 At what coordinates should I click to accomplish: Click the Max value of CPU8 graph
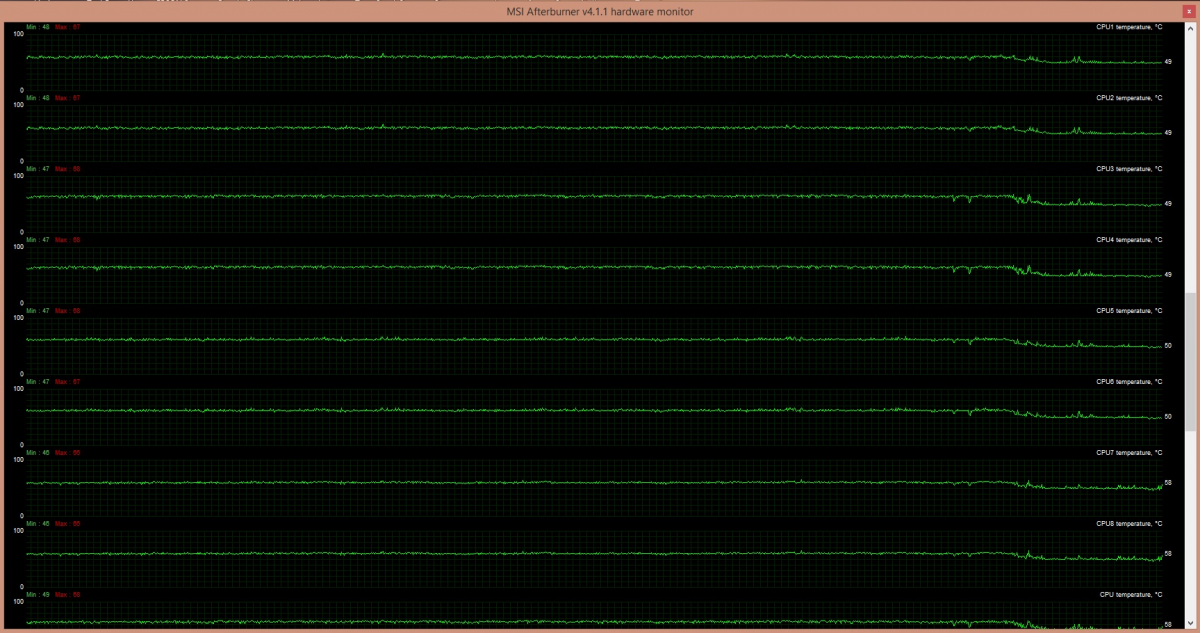tap(68, 524)
